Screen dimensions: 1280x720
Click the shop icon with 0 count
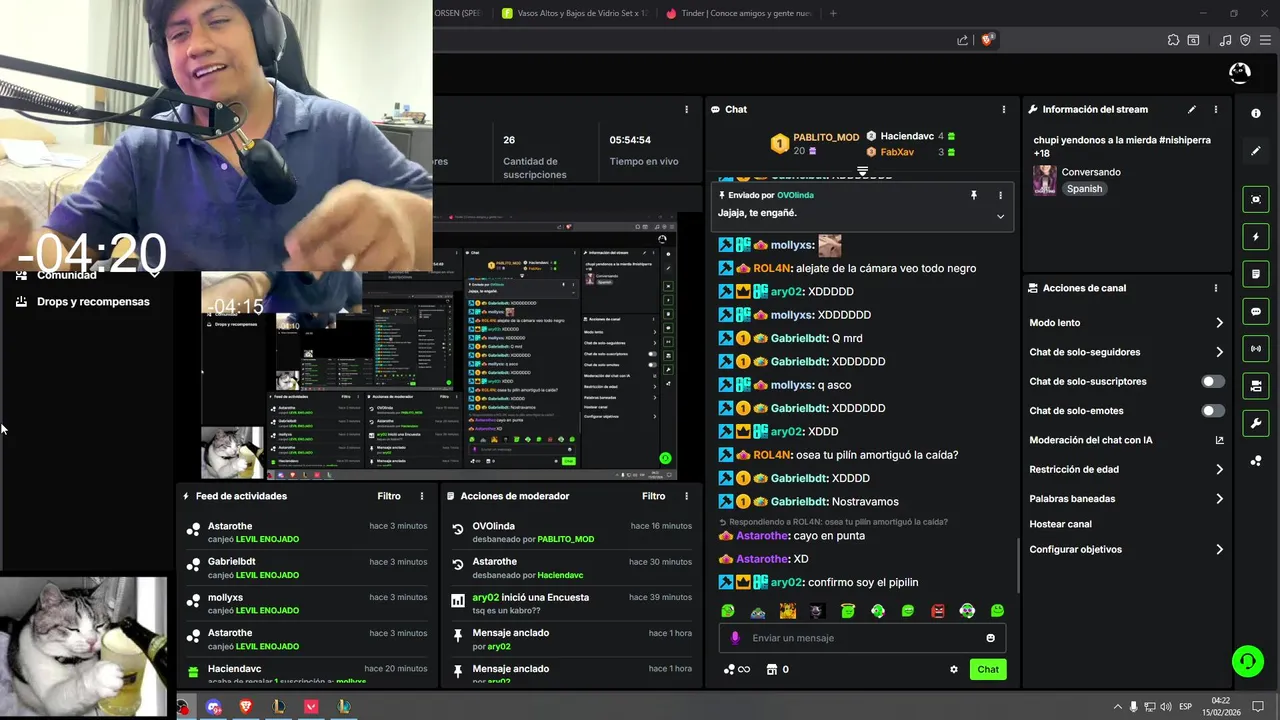(x=777, y=669)
